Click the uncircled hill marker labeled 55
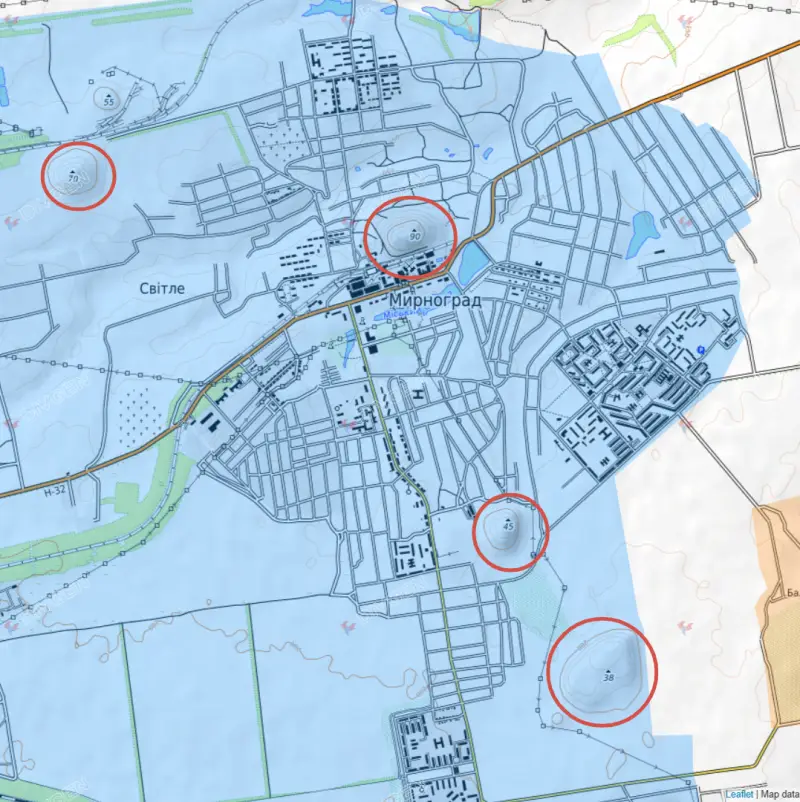Image resolution: width=800 pixels, height=802 pixels. (x=108, y=99)
